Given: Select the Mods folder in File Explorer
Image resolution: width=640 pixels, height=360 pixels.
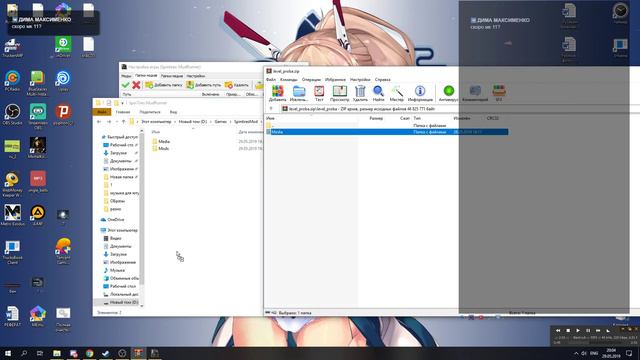Looking at the screenshot, I should tap(160, 149).
